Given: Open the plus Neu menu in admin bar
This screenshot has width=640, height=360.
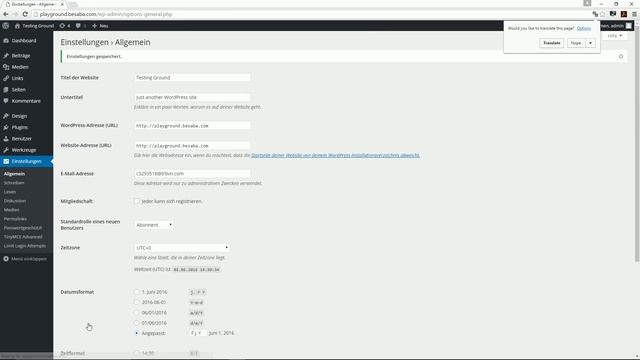Looking at the screenshot, I should (x=100, y=26).
